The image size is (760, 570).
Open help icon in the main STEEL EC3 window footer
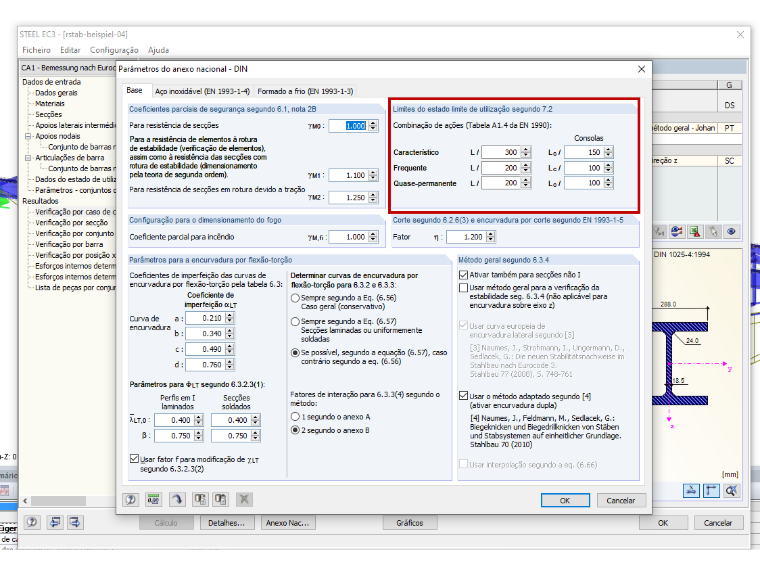click(32, 522)
